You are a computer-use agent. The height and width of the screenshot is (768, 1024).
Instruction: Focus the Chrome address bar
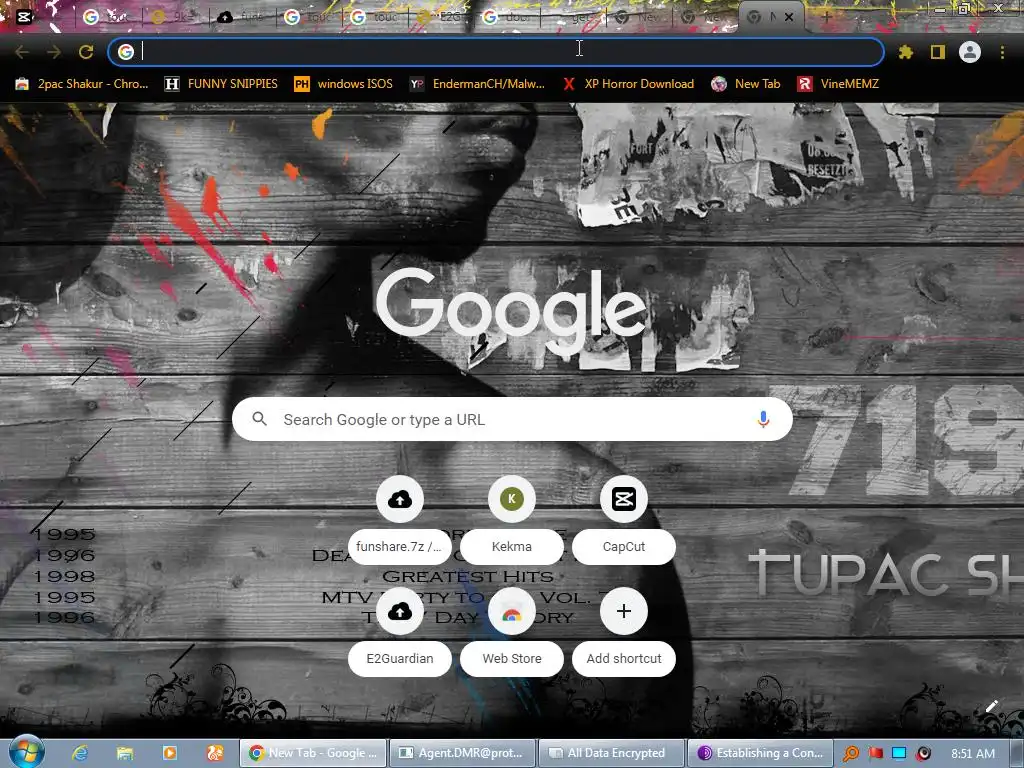[x=496, y=52]
